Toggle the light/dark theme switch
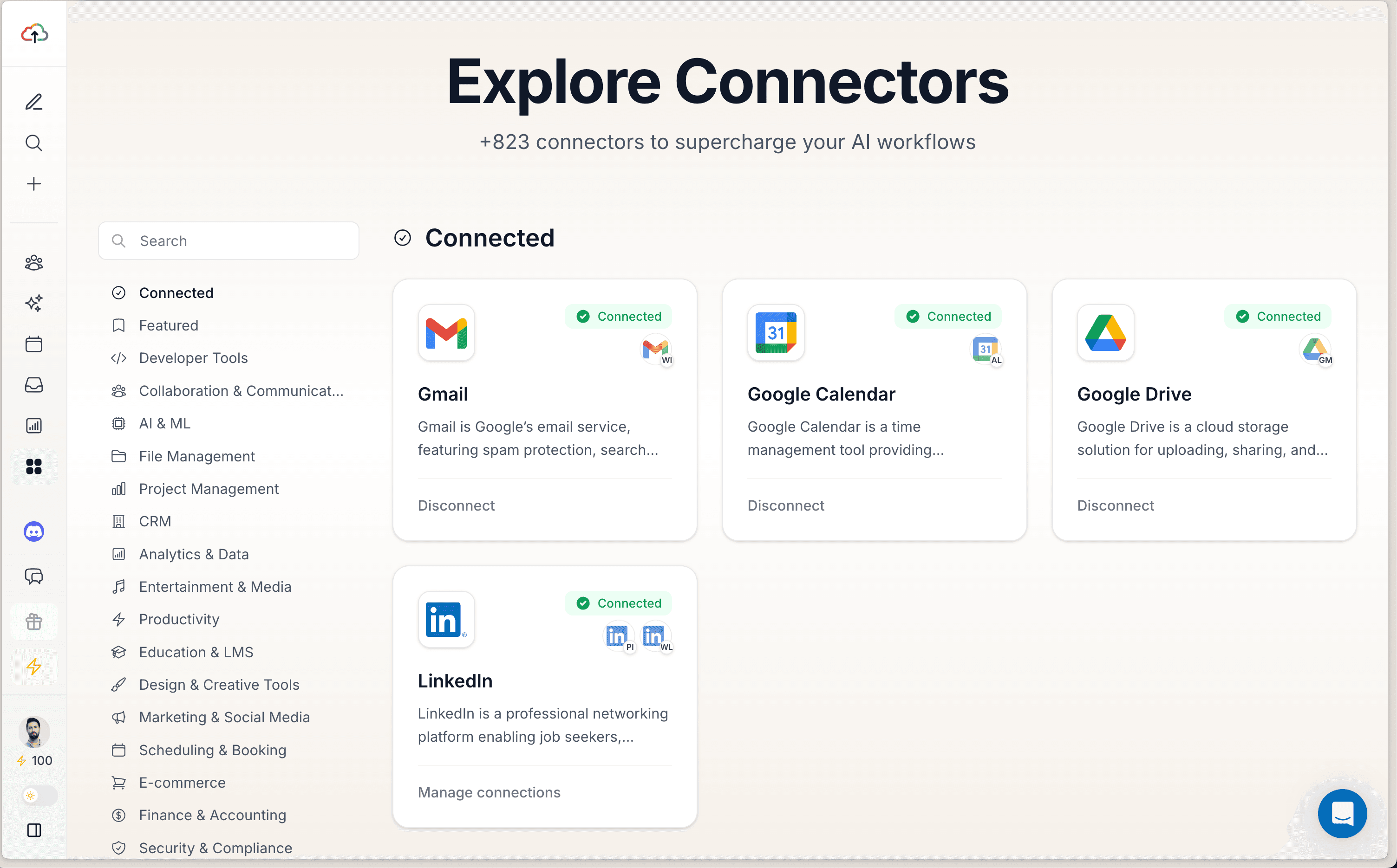Image resolution: width=1397 pixels, height=868 pixels. 33,796
